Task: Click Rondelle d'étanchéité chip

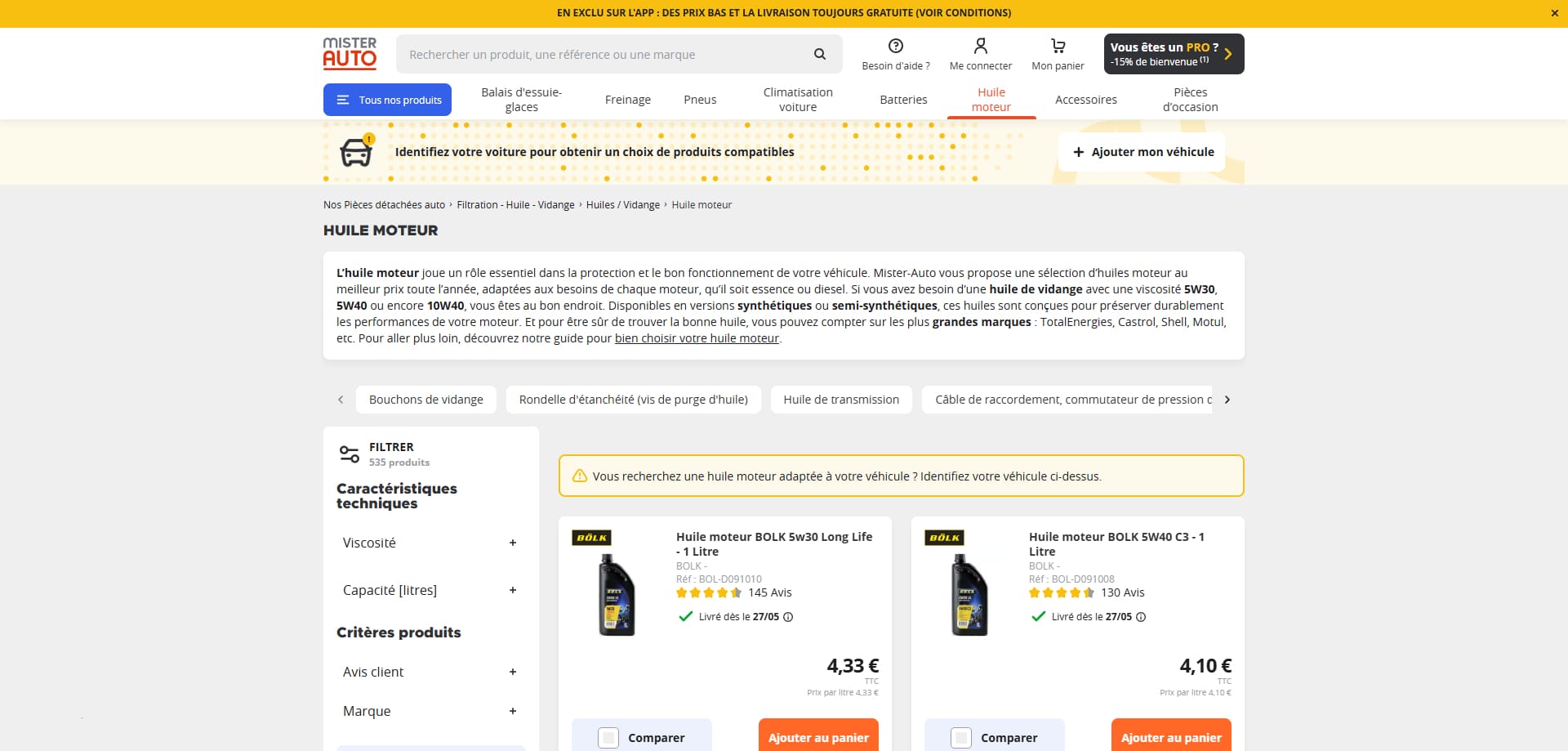Action: [634, 400]
